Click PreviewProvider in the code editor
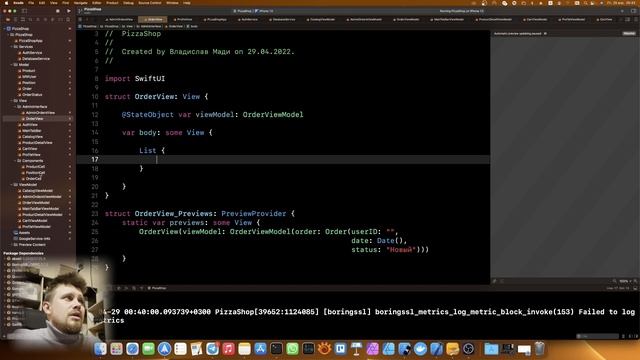 tap(253, 213)
